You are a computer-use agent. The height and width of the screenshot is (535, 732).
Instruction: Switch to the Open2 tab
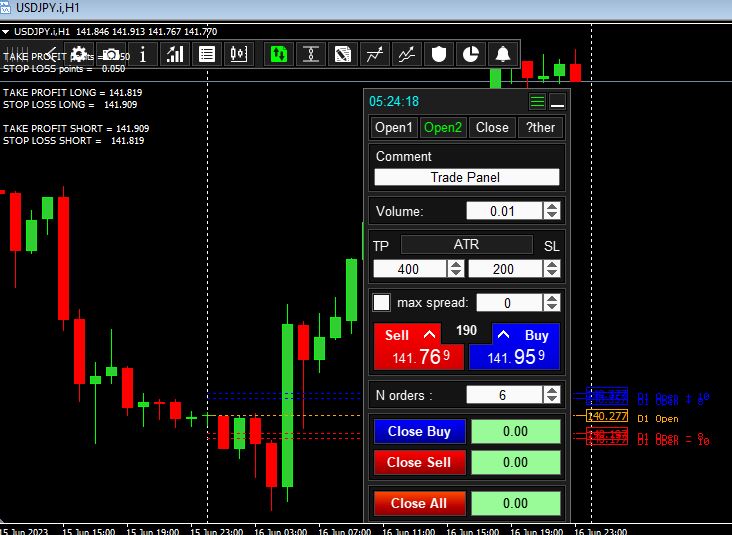(x=443, y=127)
